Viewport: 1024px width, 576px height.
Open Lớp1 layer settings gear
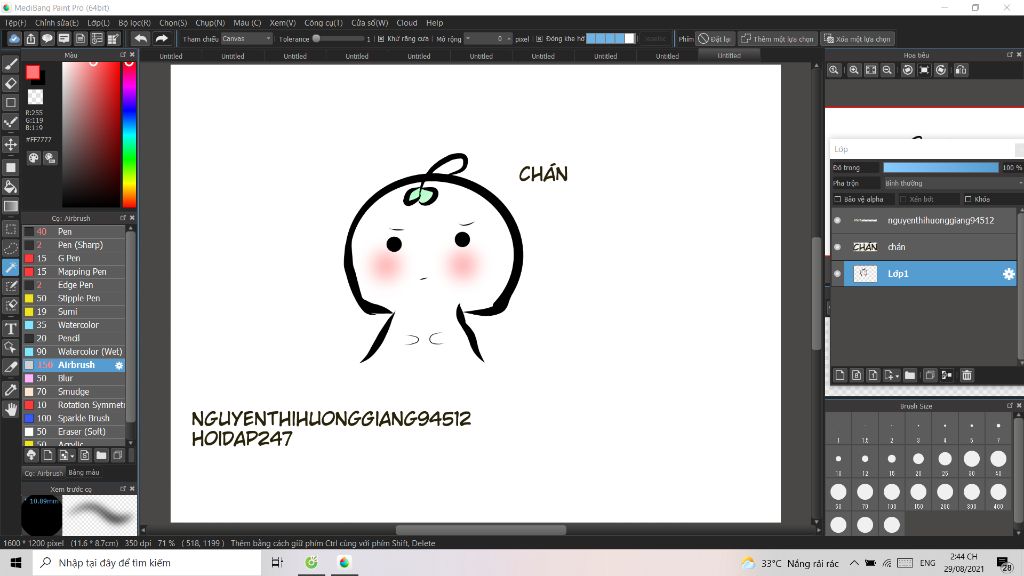1008,274
